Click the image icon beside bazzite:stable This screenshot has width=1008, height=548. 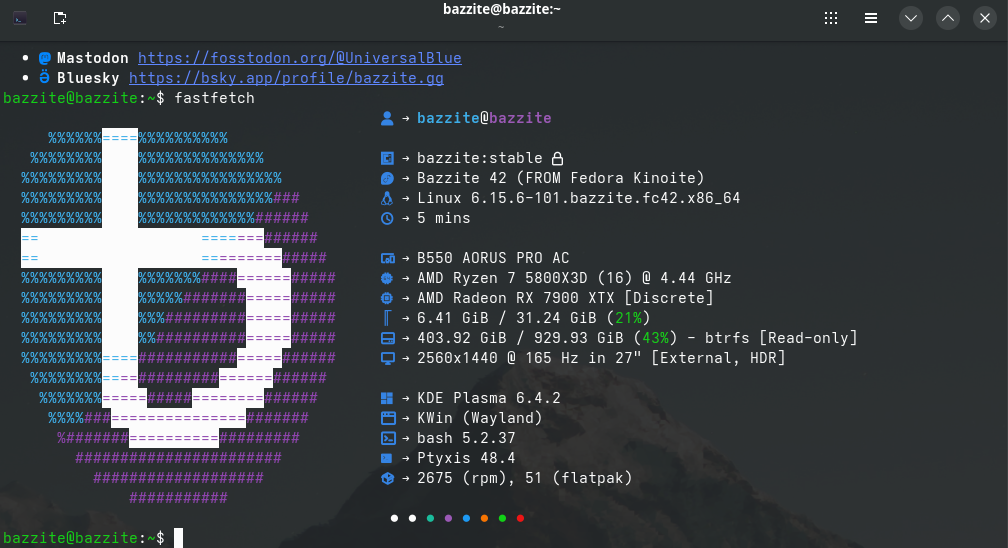[387, 158]
